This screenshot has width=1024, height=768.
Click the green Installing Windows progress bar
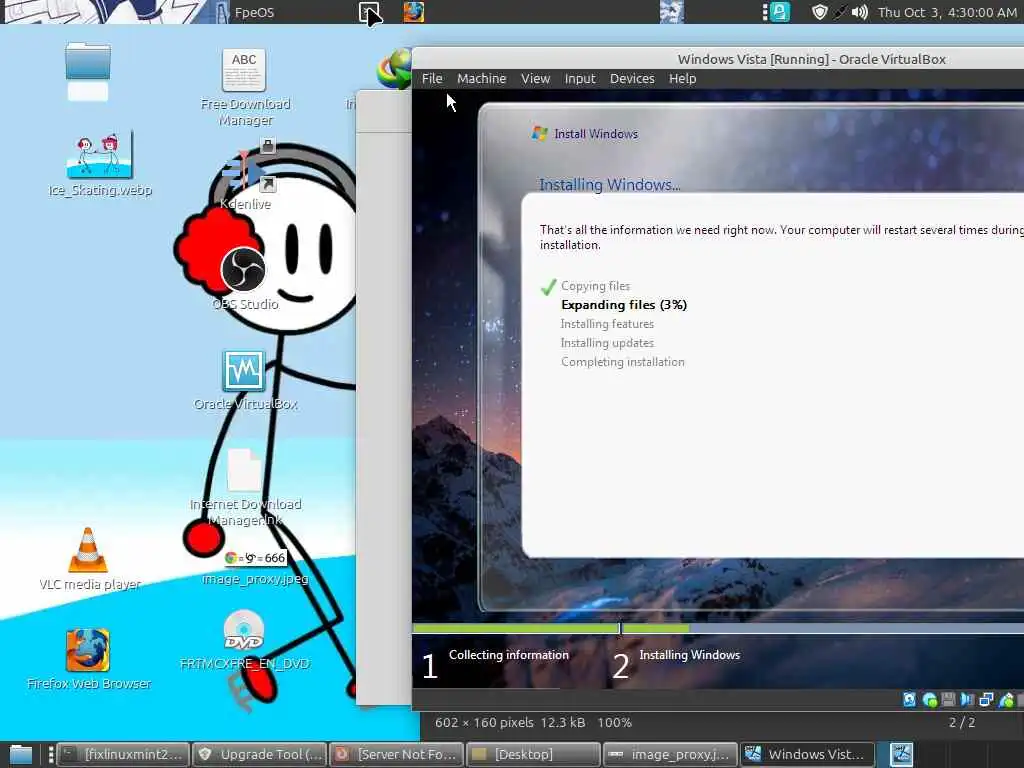(x=656, y=628)
